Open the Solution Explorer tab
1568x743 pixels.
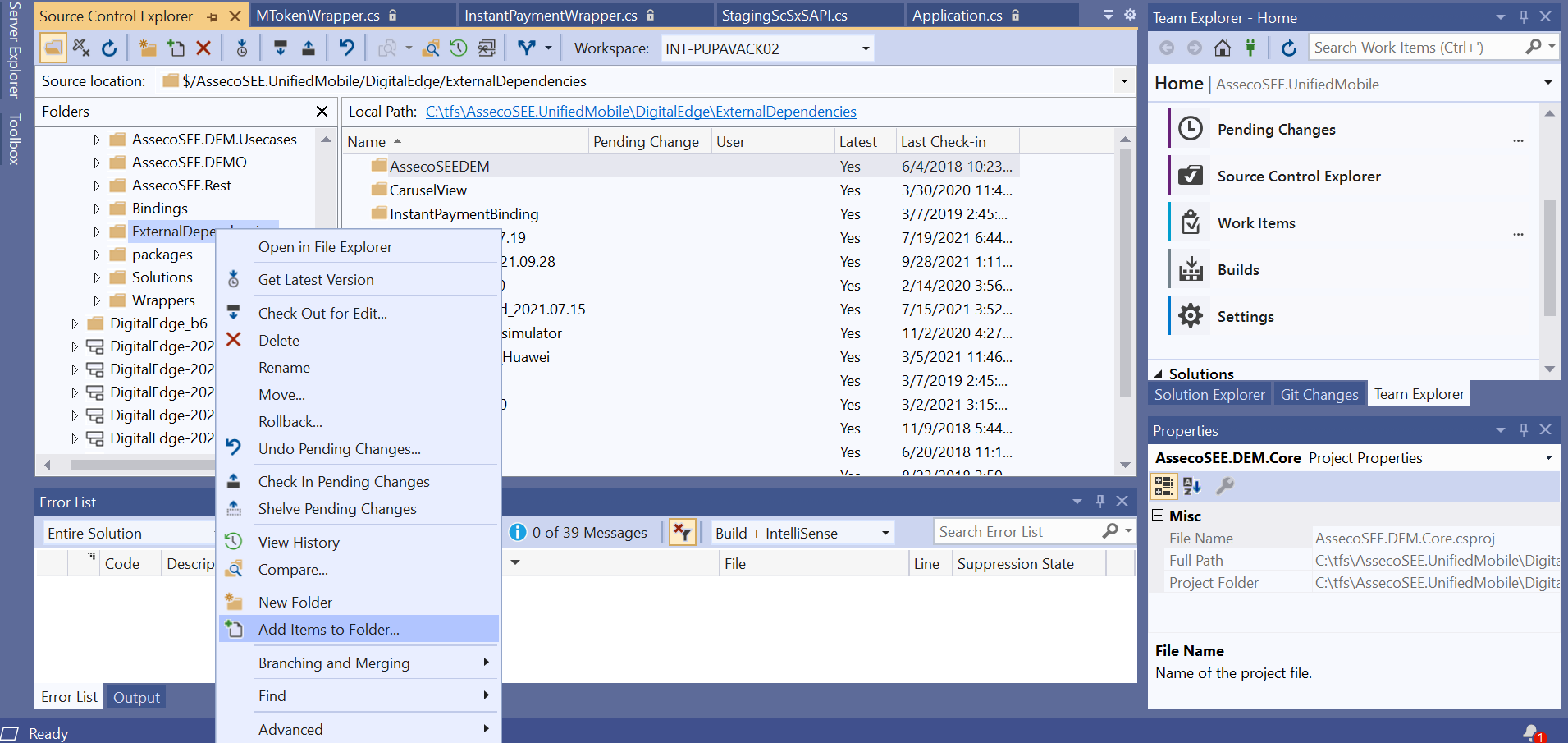point(1209,395)
